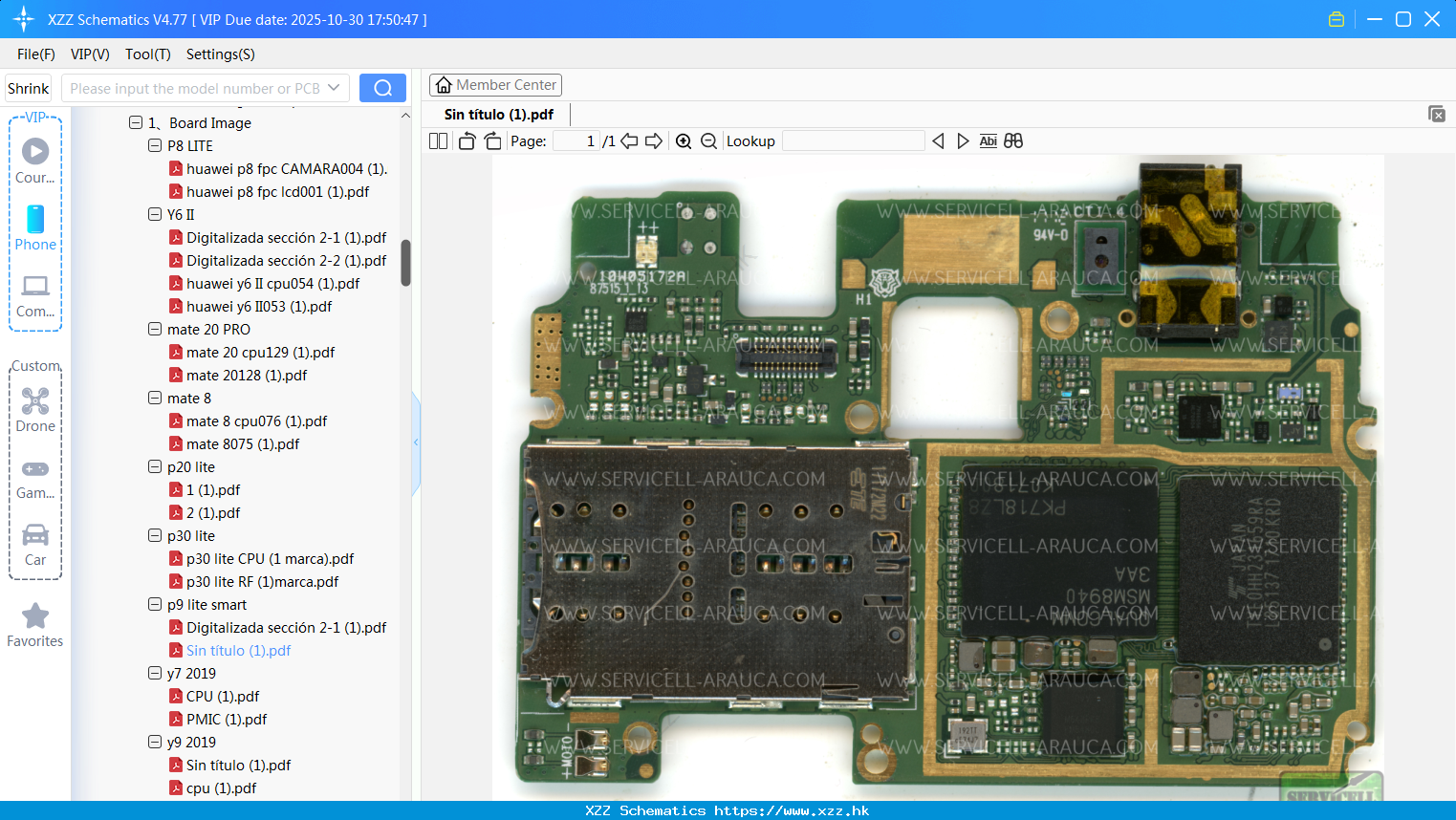Click the binoculars search icon

point(1013,141)
